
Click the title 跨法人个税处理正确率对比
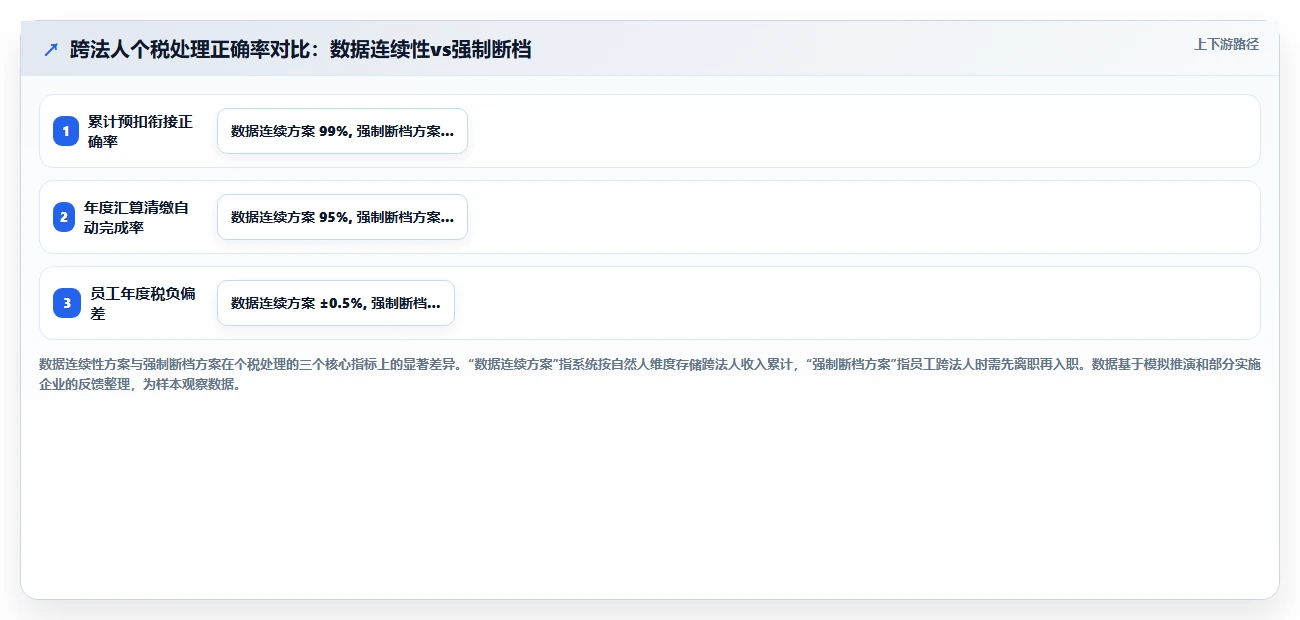301,49
